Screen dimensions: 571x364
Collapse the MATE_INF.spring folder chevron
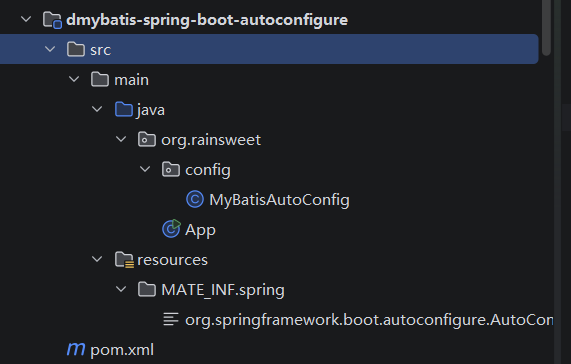click(121, 289)
